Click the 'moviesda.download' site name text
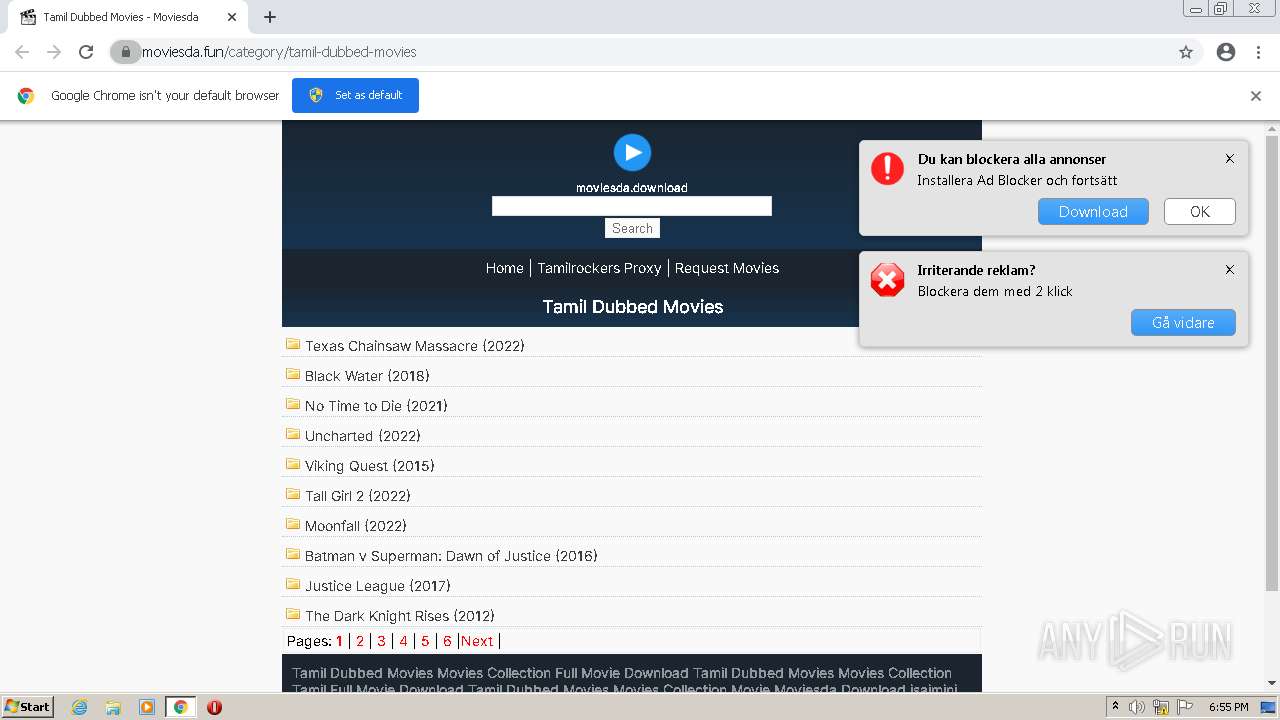The image size is (1280, 720). 632,187
